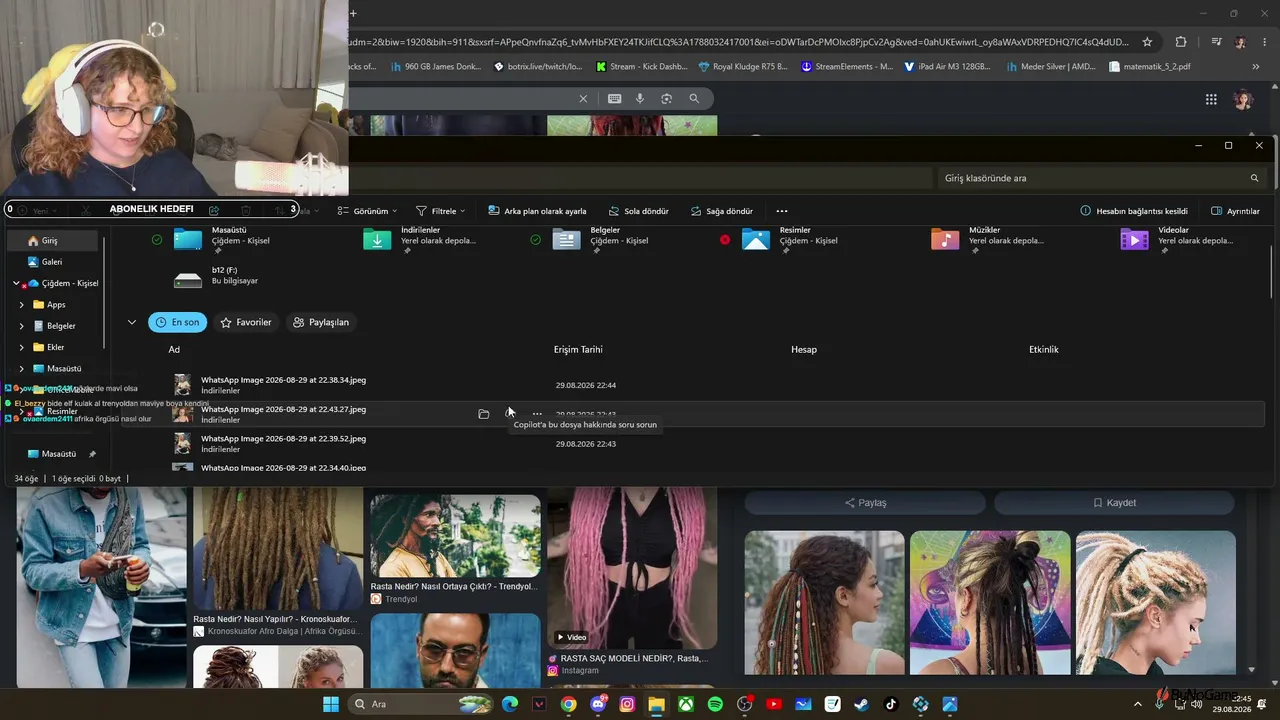The width and height of the screenshot is (1280, 720).
Task: Open the Stream - Kick Dashboard bookmark
Action: coord(641,67)
